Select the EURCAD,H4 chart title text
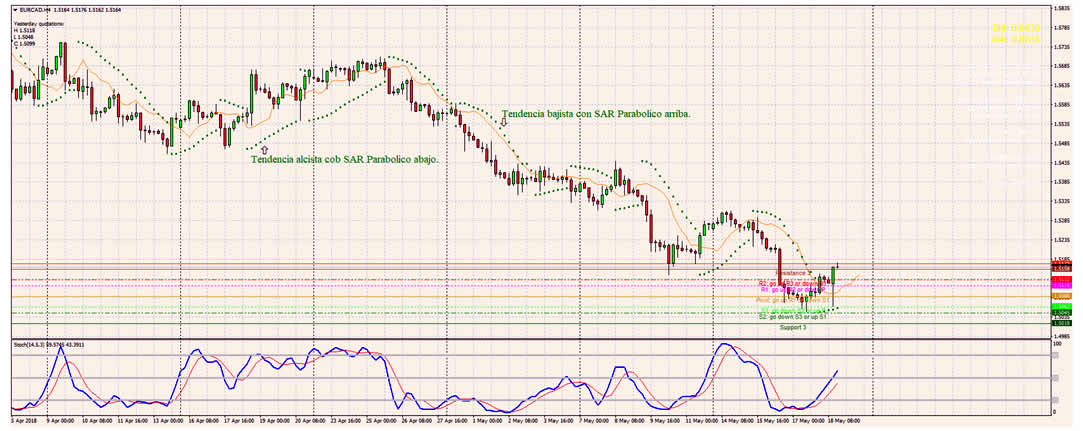 point(33,9)
